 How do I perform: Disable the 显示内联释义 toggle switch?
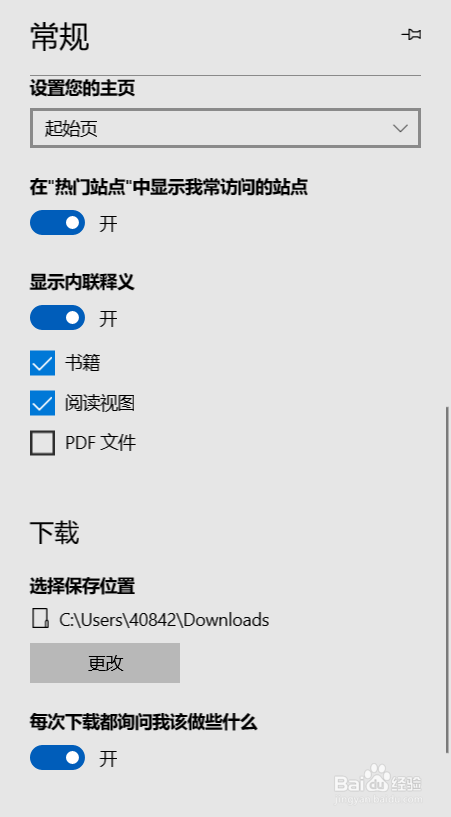point(57,318)
